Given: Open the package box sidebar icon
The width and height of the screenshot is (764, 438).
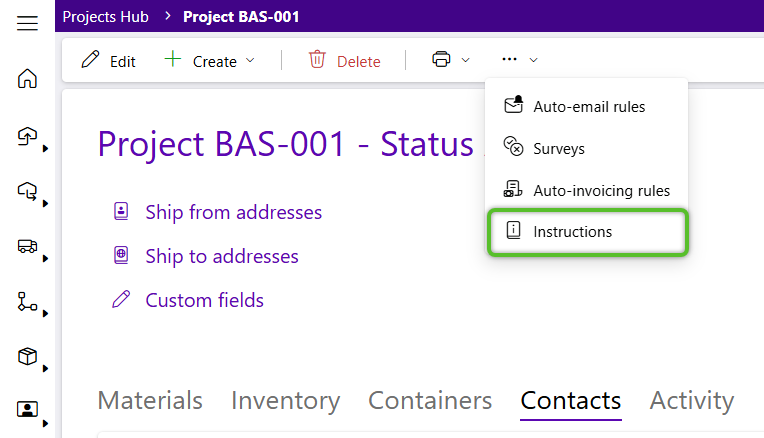Looking at the screenshot, I should tap(27, 356).
